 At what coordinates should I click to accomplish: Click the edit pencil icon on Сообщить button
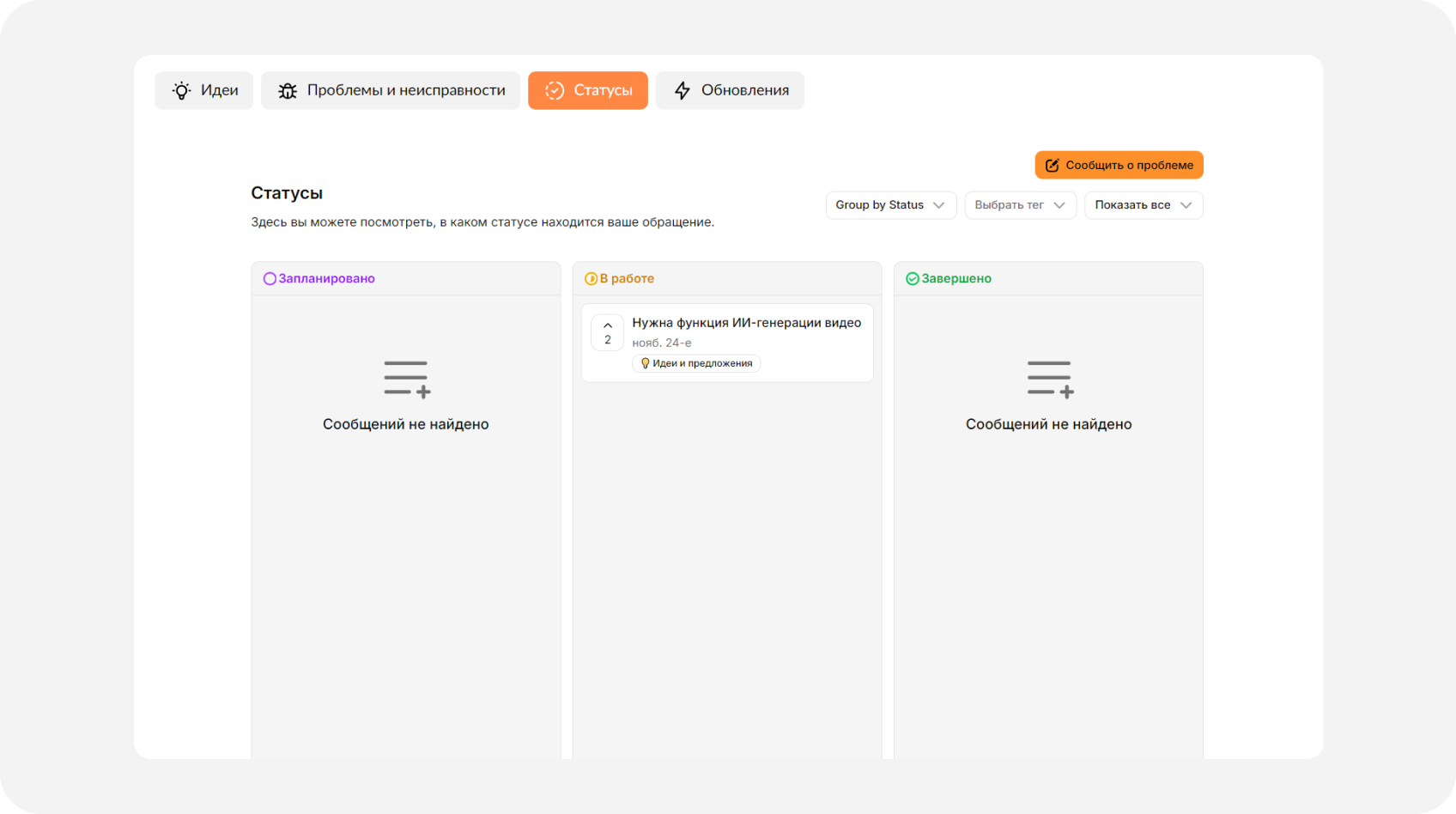click(1052, 166)
